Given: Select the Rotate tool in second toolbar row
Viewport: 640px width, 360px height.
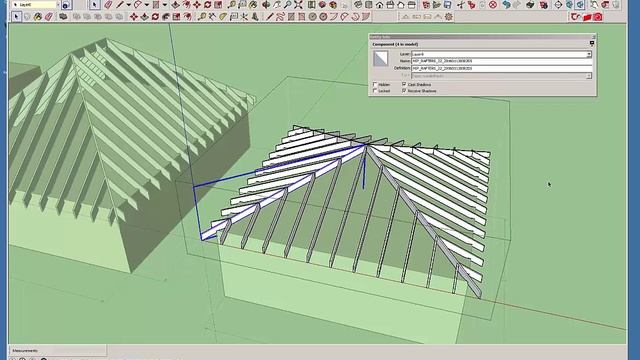Looking at the screenshot, I should pyautogui.click(x=155, y=17).
